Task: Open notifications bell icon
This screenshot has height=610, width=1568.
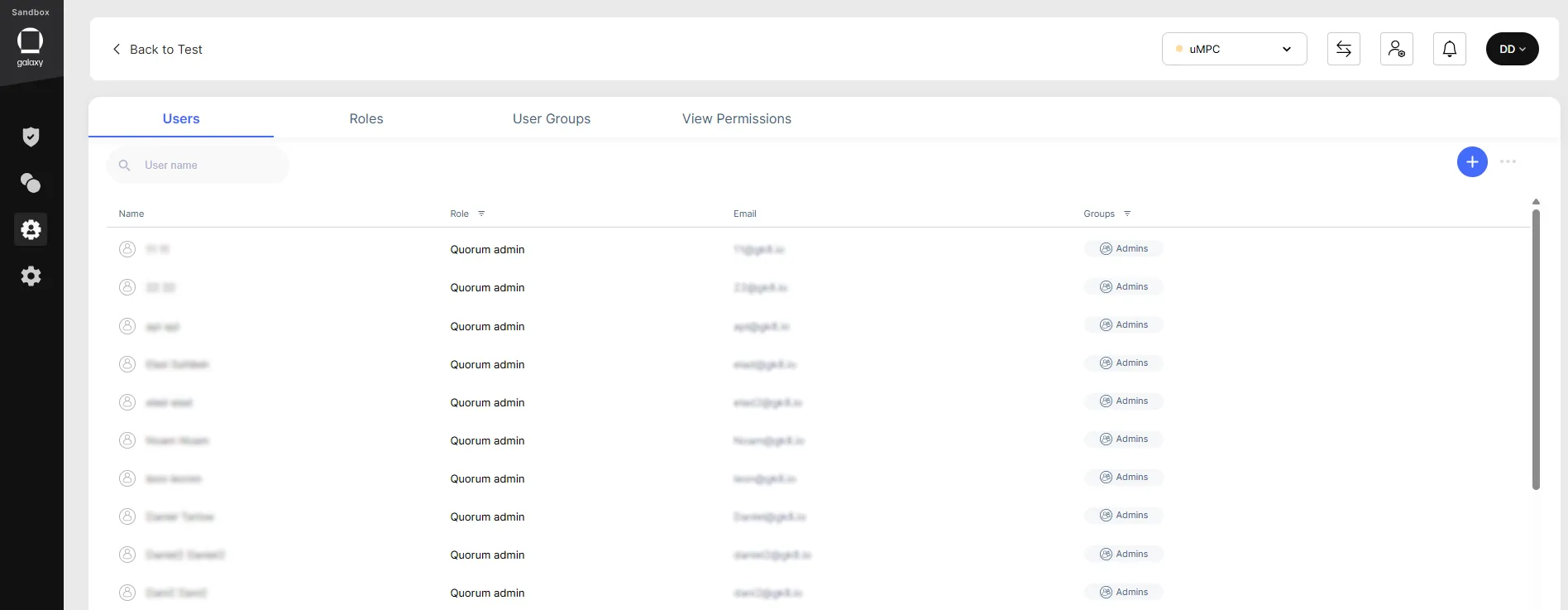Action: (1450, 49)
